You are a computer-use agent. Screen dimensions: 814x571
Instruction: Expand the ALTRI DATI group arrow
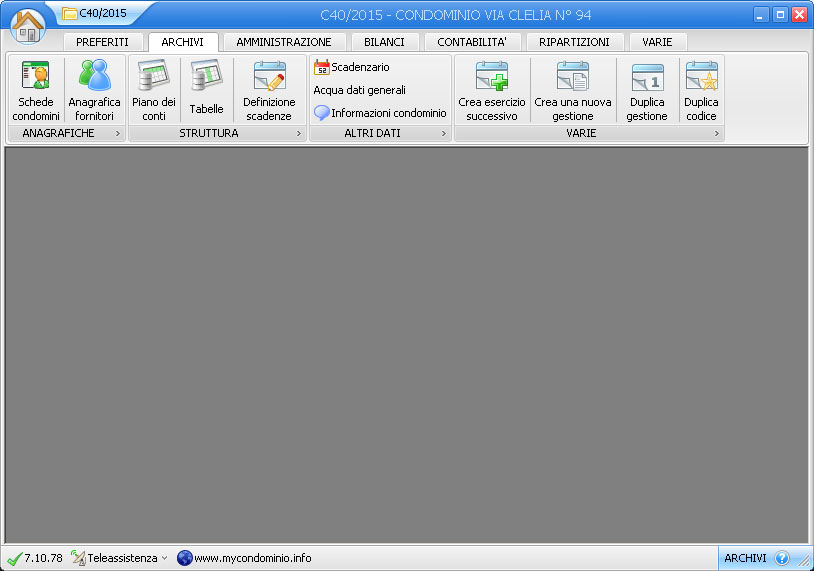coord(444,133)
